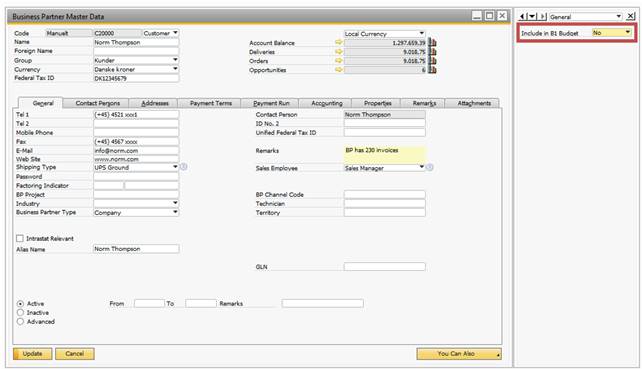Image resolution: width=642 pixels, height=369 pixels.
Task: Open Include in B1 Budget dropdown
Action: (613, 32)
